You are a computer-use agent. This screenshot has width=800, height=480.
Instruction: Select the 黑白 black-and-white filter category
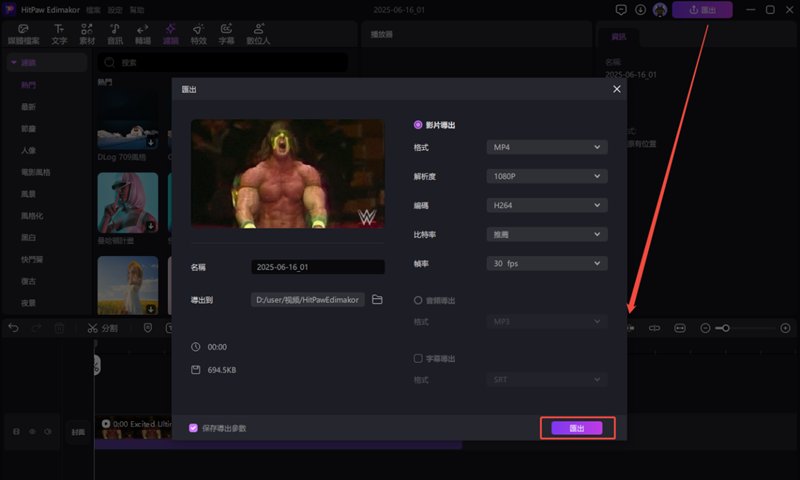coord(29,237)
